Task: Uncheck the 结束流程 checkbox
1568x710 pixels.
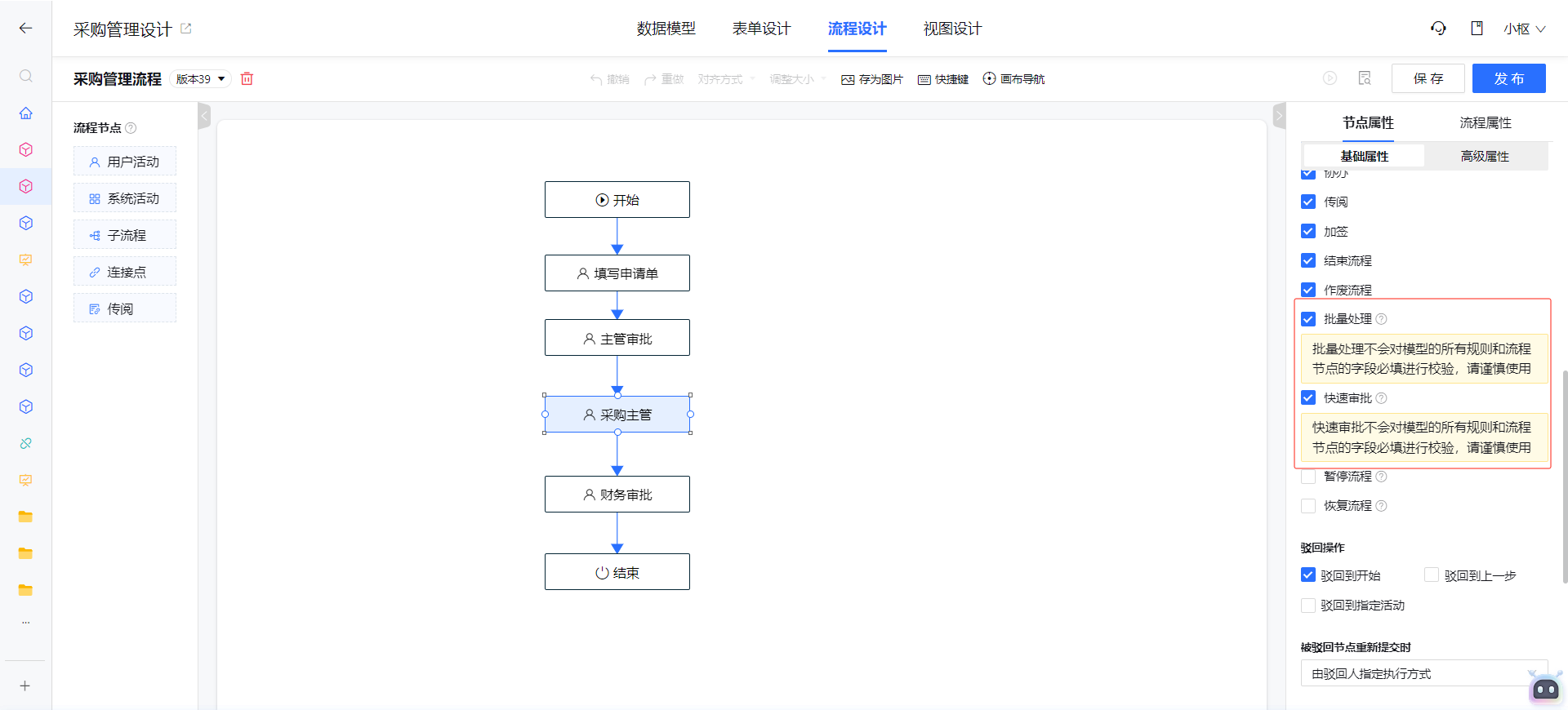Action: [1308, 260]
